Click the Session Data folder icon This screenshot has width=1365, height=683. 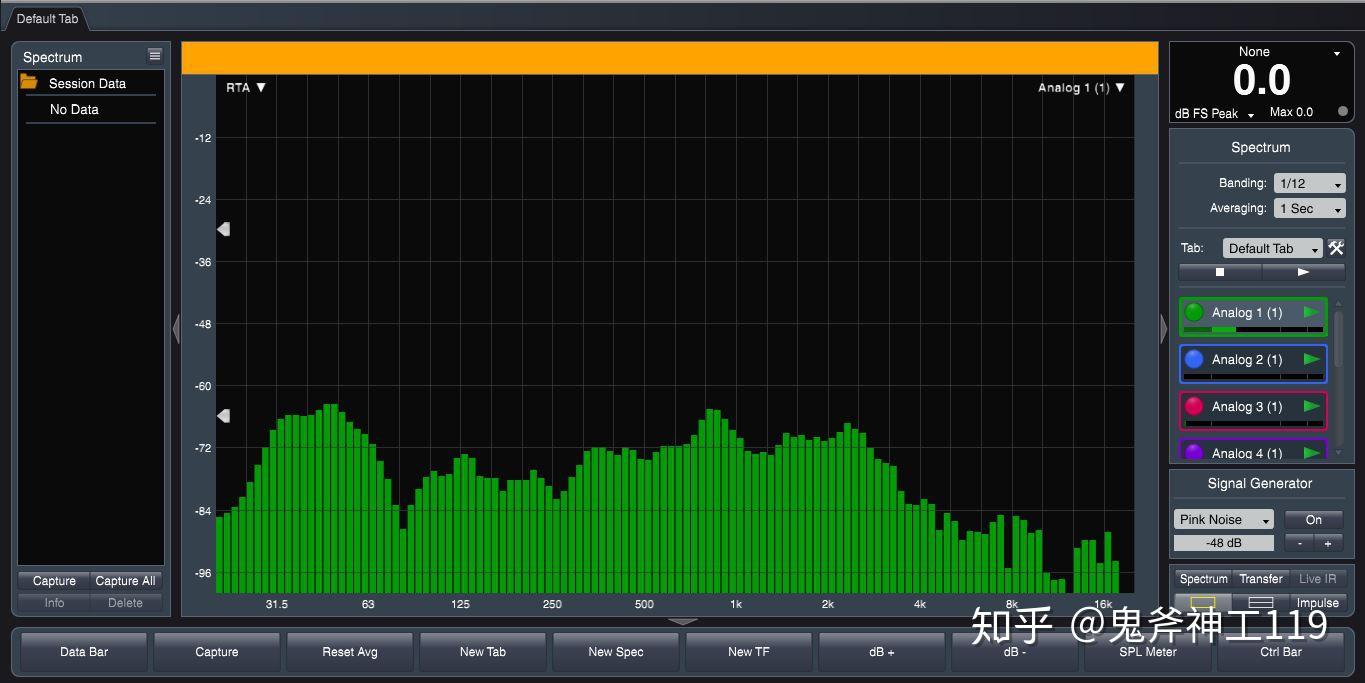coord(29,82)
